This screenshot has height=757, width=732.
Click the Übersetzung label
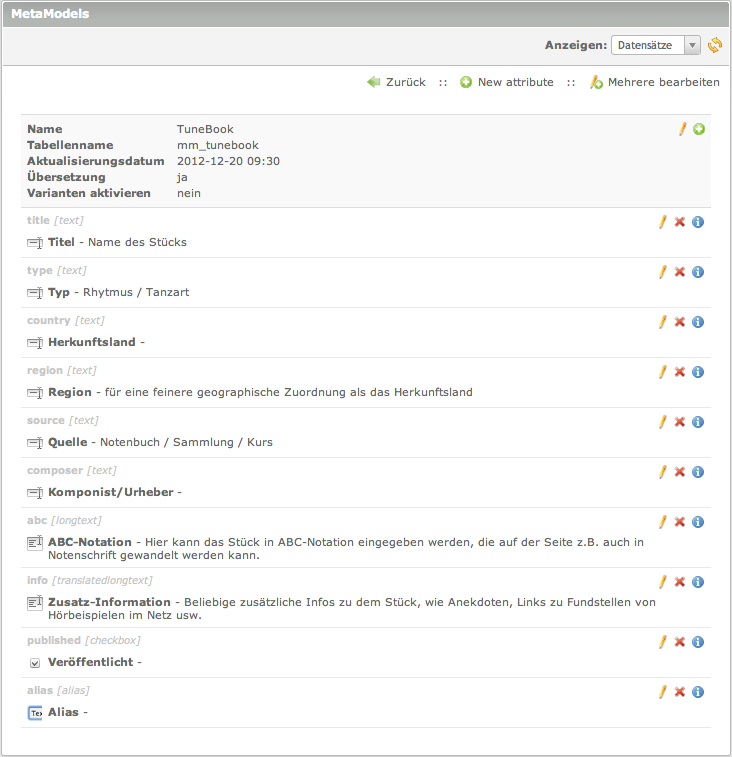[66, 177]
